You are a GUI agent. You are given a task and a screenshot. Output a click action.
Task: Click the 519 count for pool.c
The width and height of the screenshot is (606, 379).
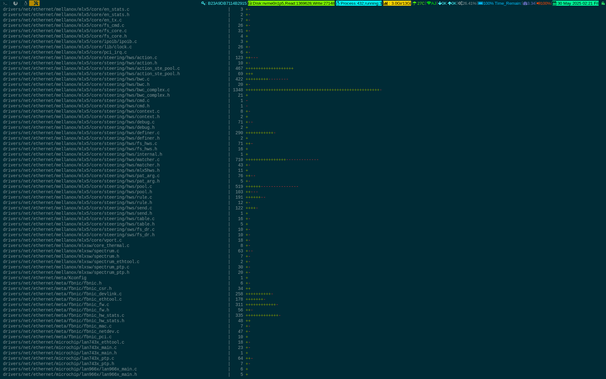(239, 186)
